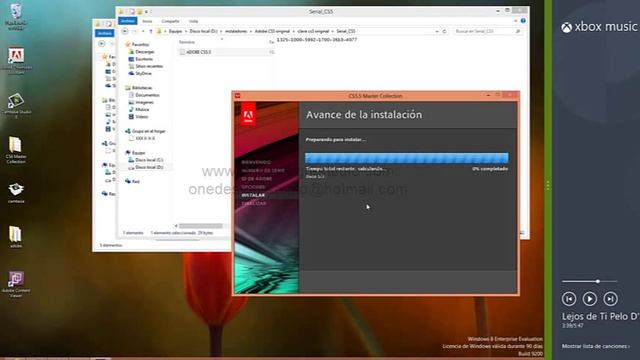Open the explorer help icon

pos(523,21)
